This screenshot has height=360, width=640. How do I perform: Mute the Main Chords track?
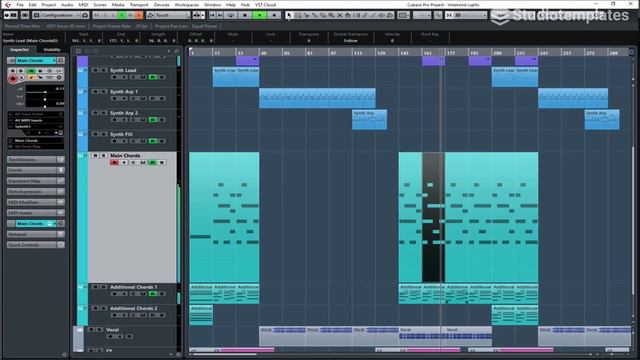click(x=95, y=156)
